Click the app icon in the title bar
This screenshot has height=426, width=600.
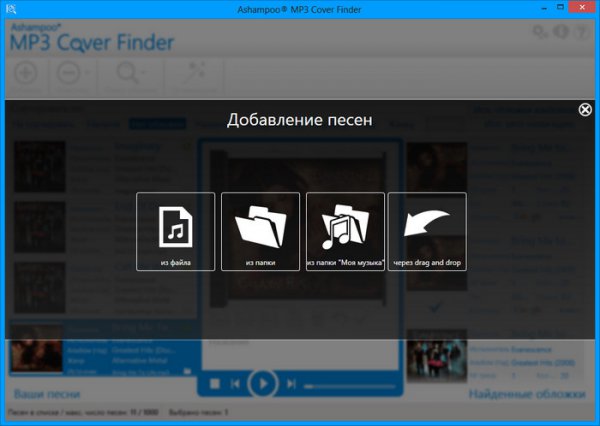[11, 8]
